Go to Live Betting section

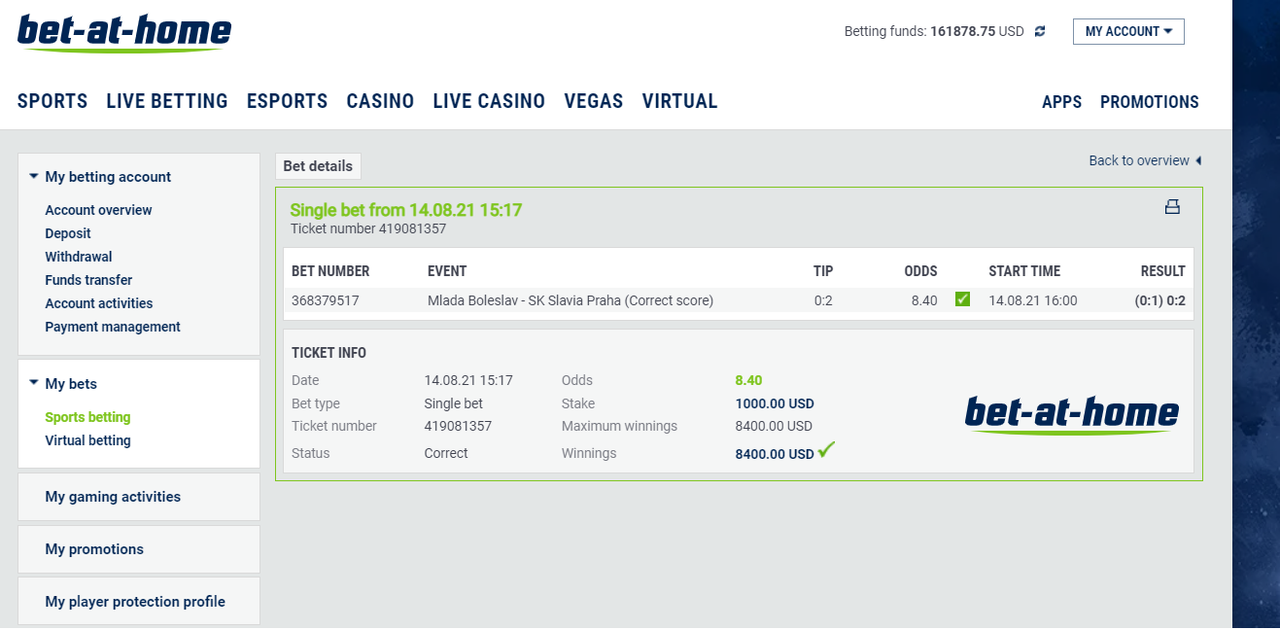tap(167, 101)
